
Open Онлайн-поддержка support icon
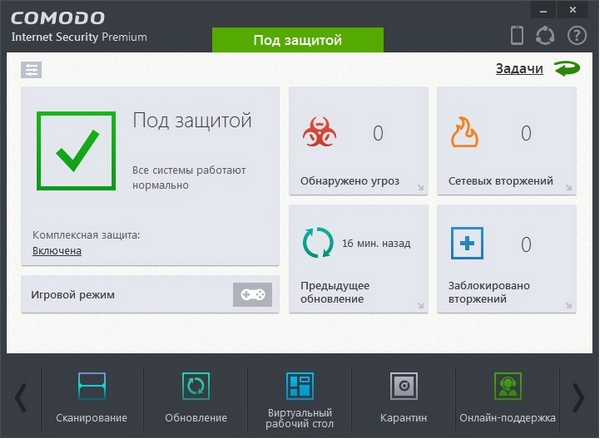pyautogui.click(x=507, y=386)
